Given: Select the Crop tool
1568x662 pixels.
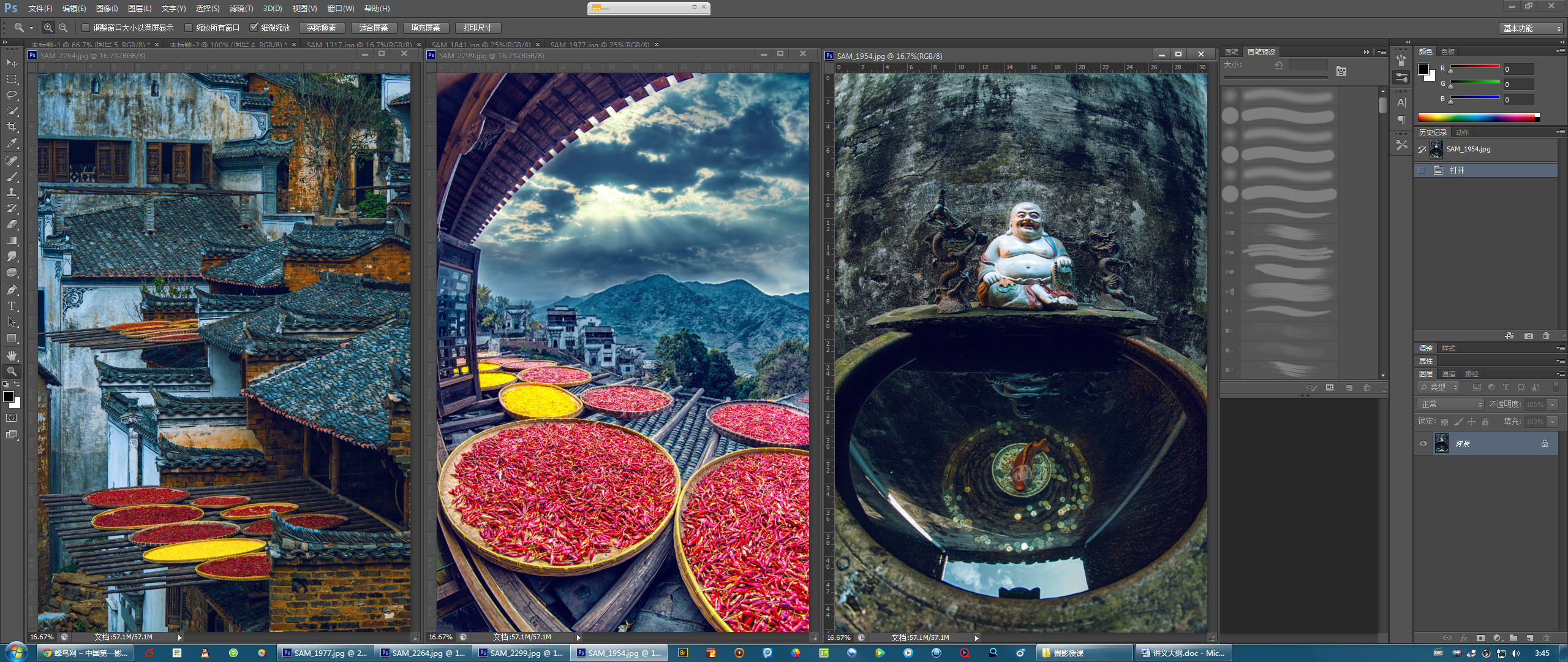Looking at the screenshot, I should coord(12,127).
